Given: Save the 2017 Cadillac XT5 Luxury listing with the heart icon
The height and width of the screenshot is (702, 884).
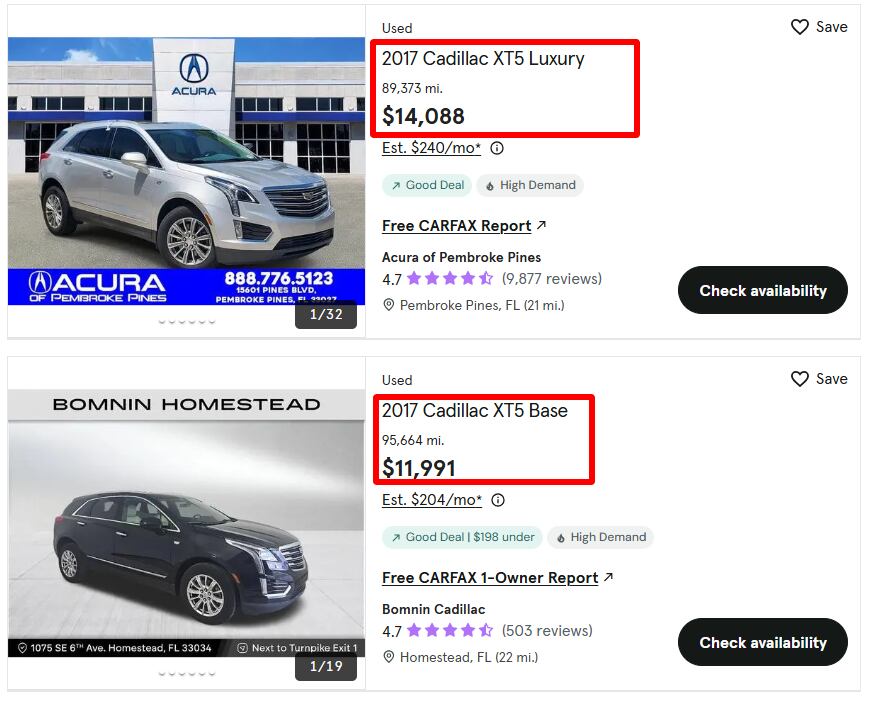Looking at the screenshot, I should point(799,27).
